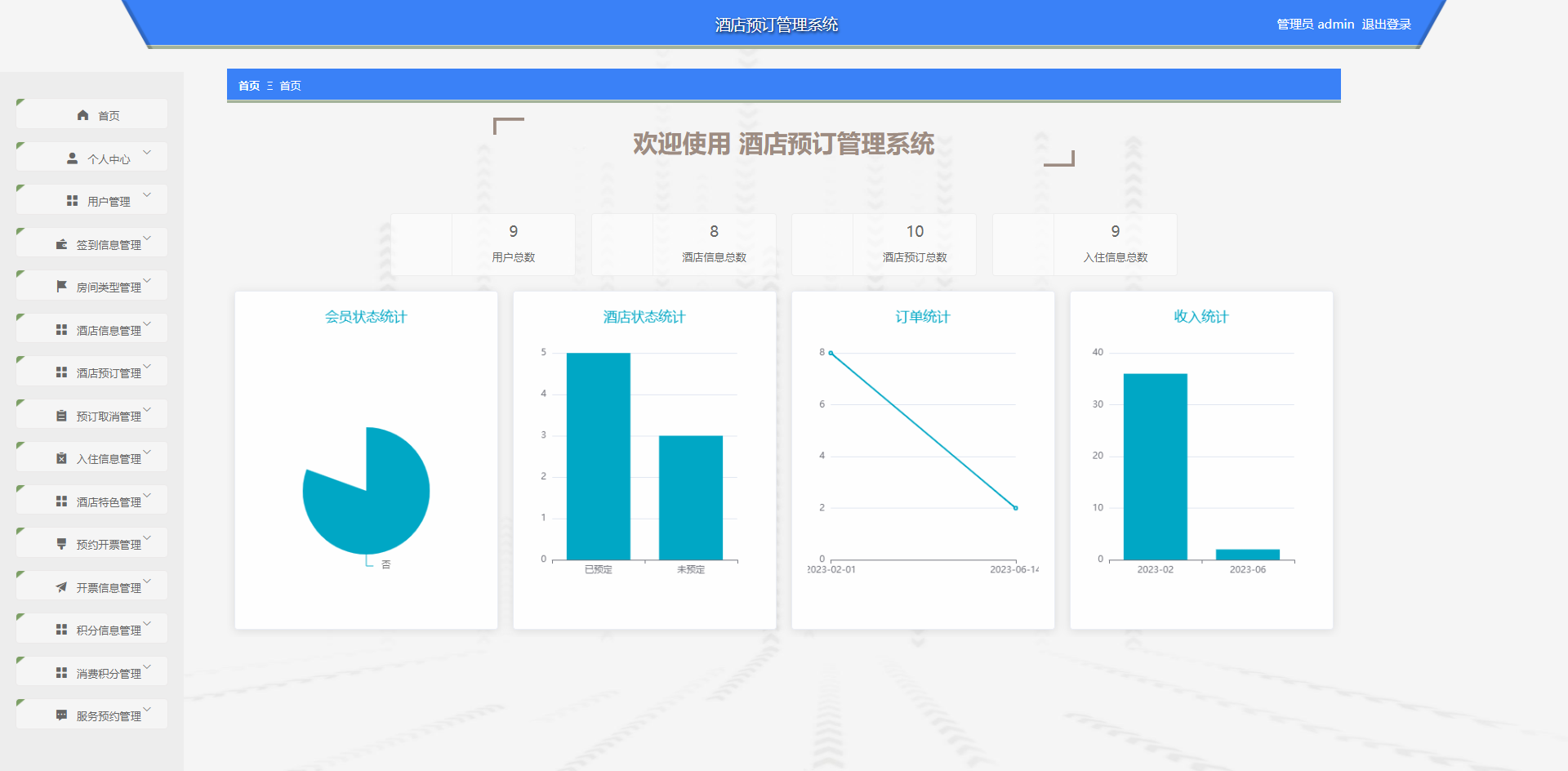Click the 欢迎使用 酒店预订管理系统 heading
Screen dimensions: 1568x771
coord(783,144)
